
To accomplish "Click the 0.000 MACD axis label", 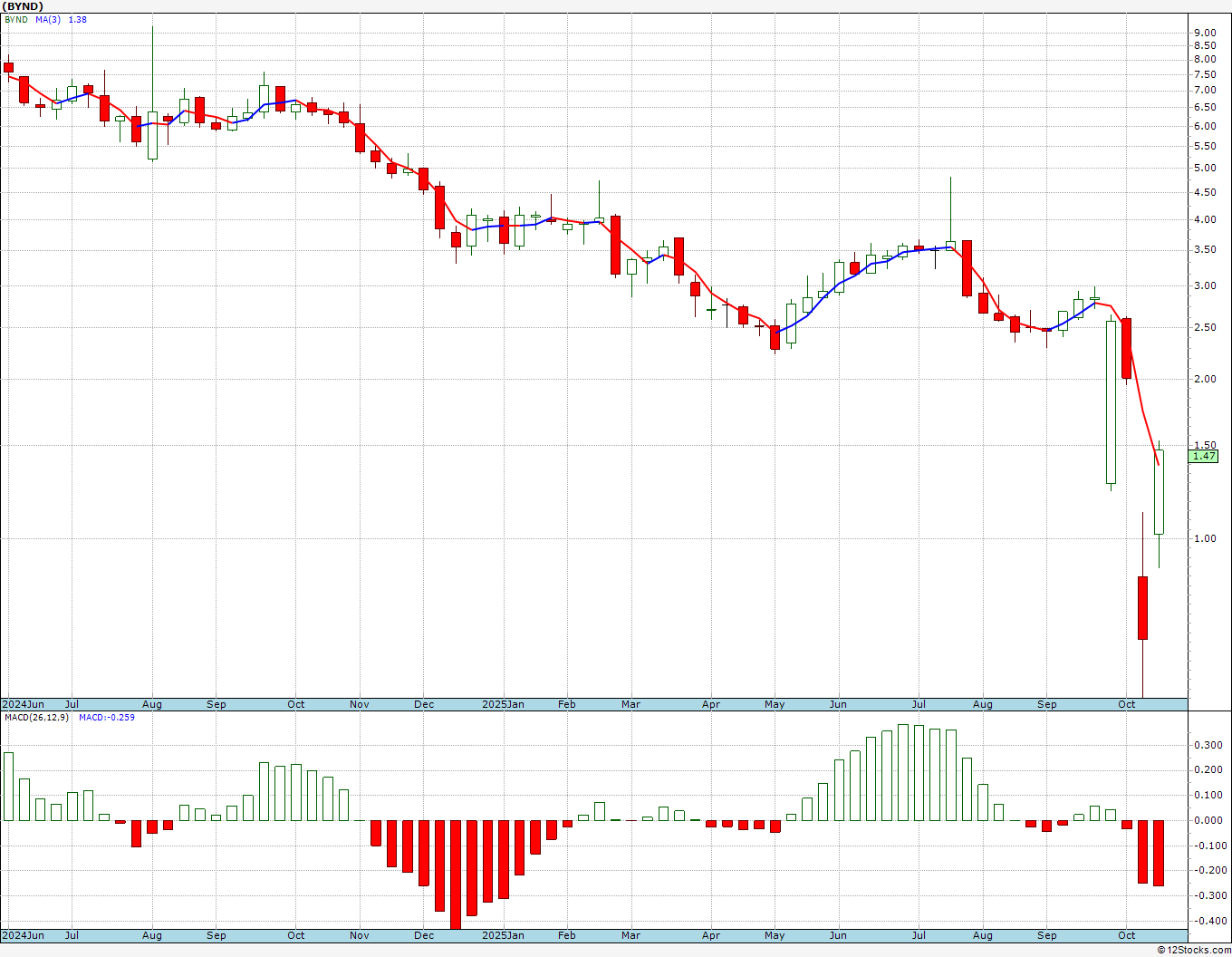I will coord(1208,821).
